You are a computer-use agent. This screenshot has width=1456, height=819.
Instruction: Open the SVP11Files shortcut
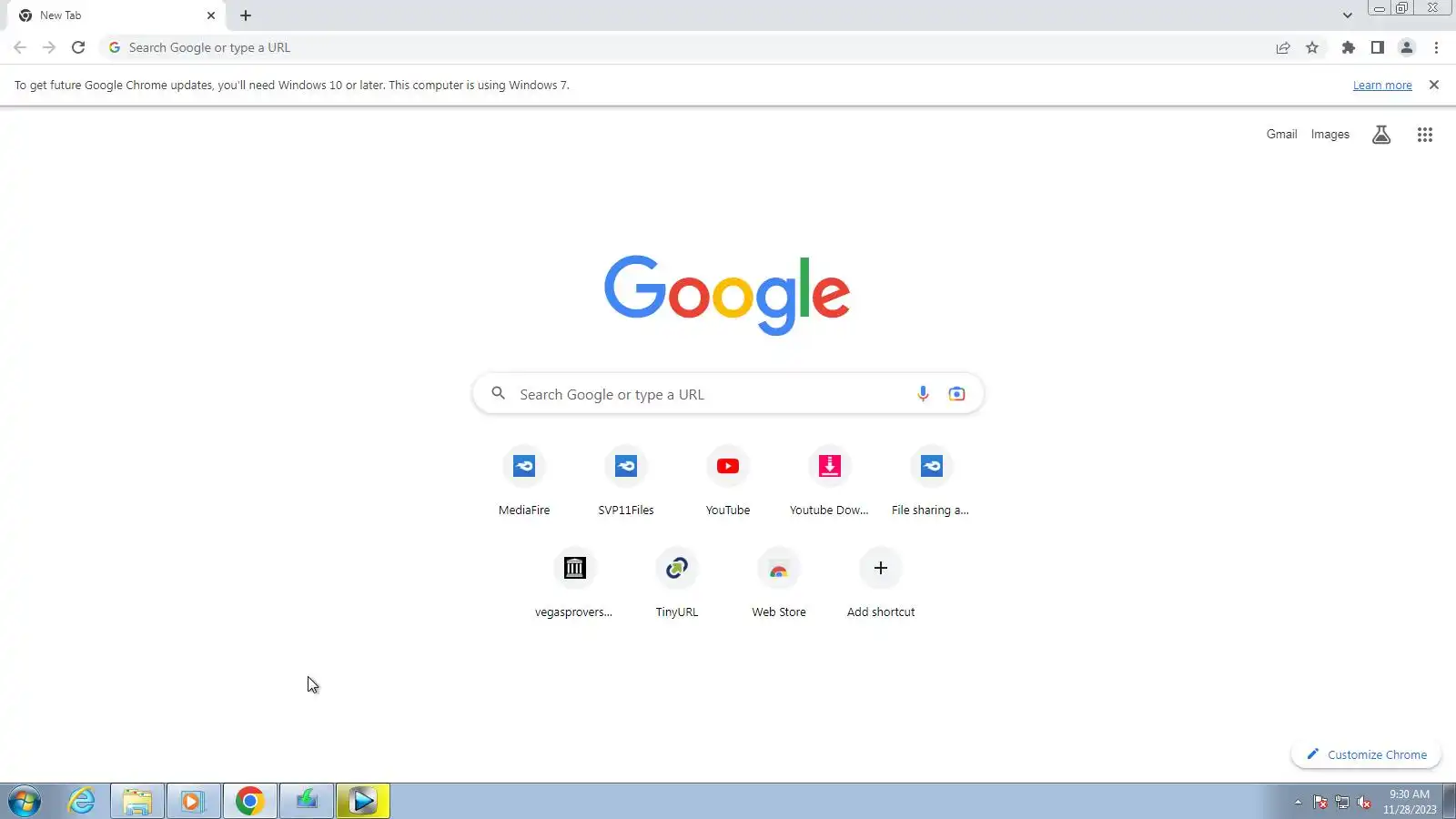626,482
